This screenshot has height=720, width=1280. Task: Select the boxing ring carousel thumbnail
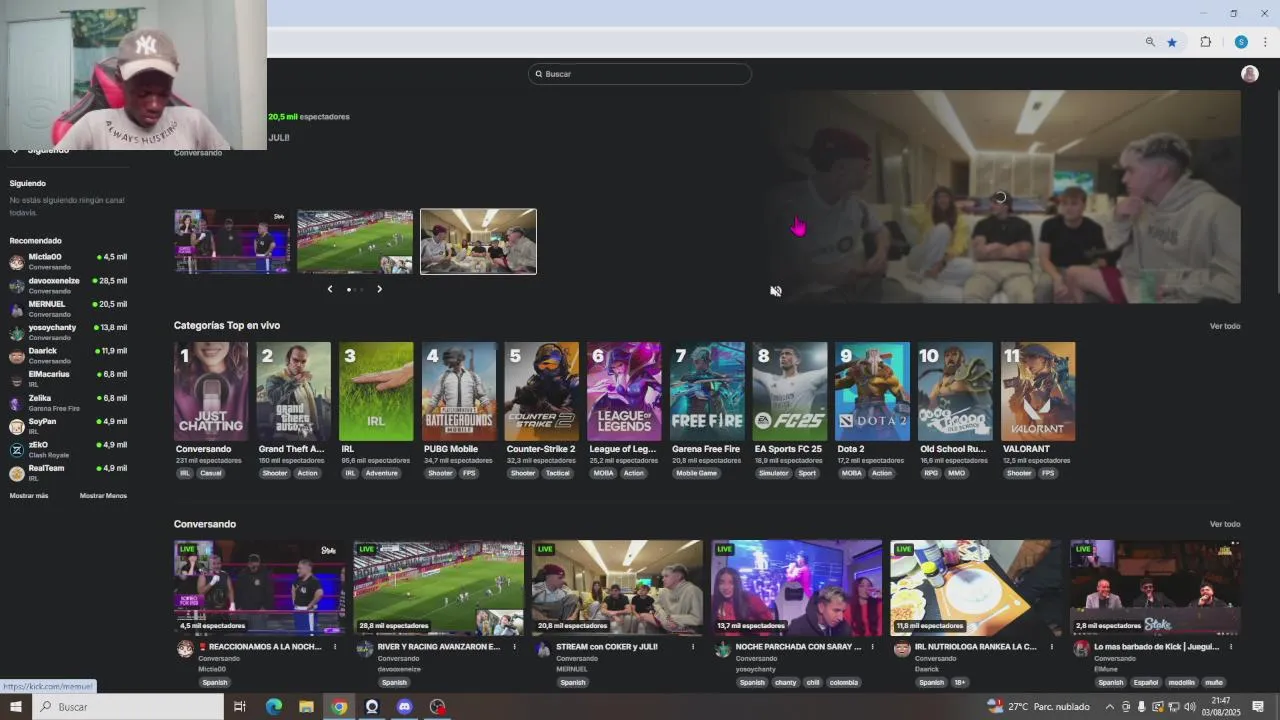(232, 241)
